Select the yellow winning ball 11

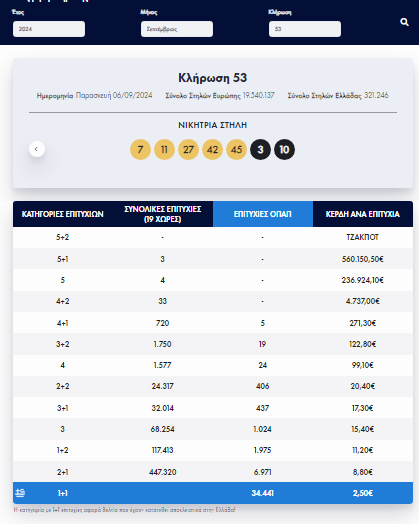(x=164, y=149)
